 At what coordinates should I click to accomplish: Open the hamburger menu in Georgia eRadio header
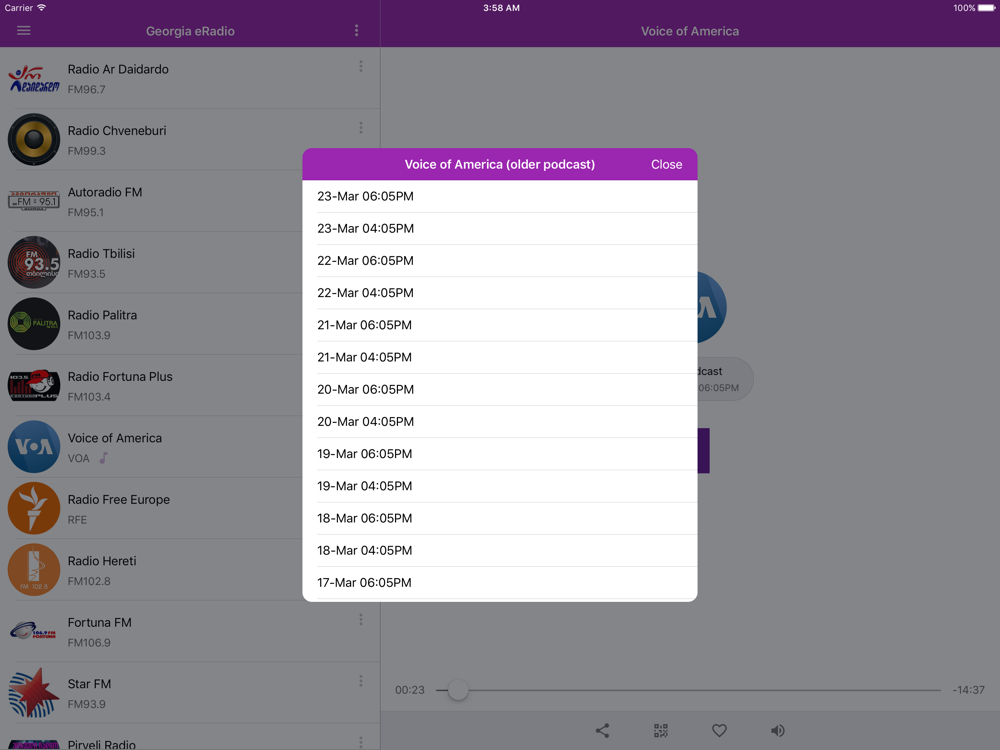tap(24, 31)
